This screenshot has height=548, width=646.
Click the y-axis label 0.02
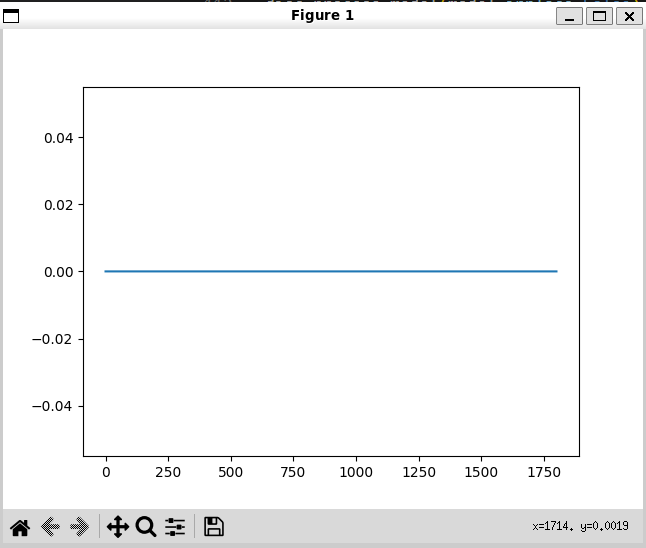coord(59,205)
